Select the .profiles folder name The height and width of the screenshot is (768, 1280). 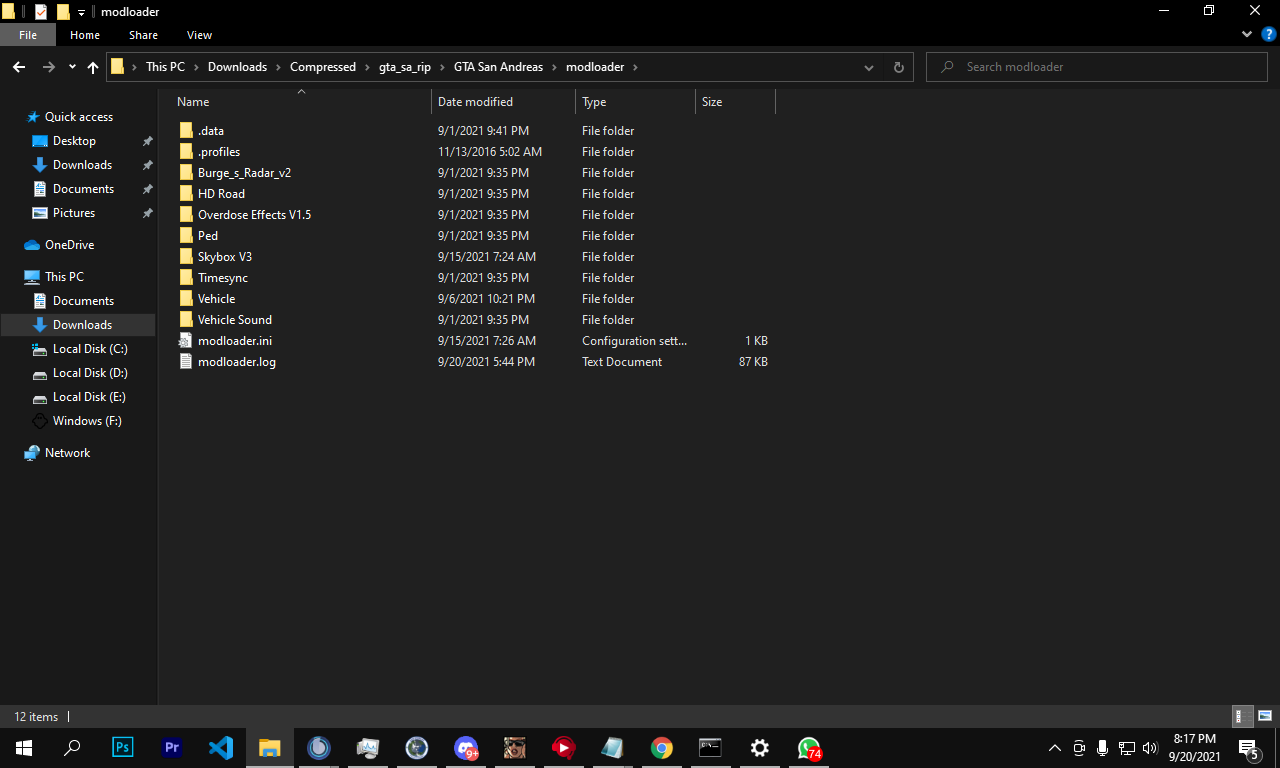(219, 152)
